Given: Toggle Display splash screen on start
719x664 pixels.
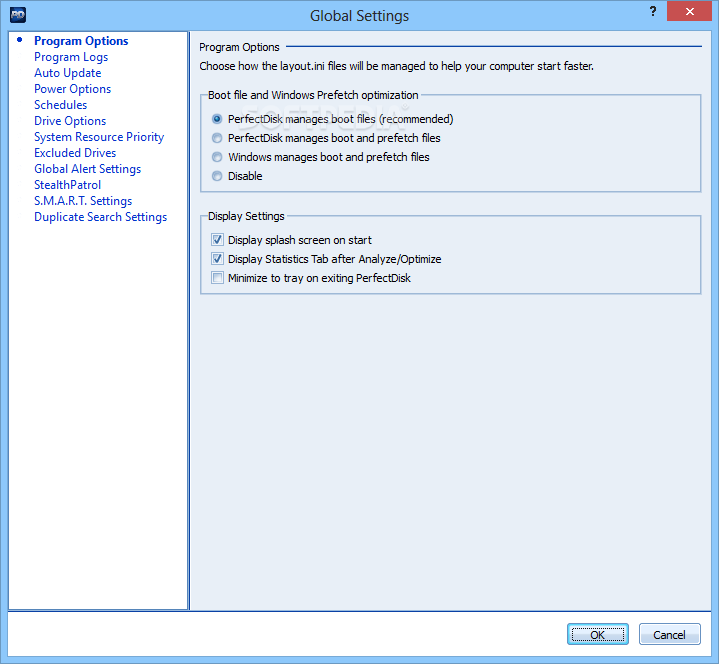Looking at the screenshot, I should pos(291,240).
